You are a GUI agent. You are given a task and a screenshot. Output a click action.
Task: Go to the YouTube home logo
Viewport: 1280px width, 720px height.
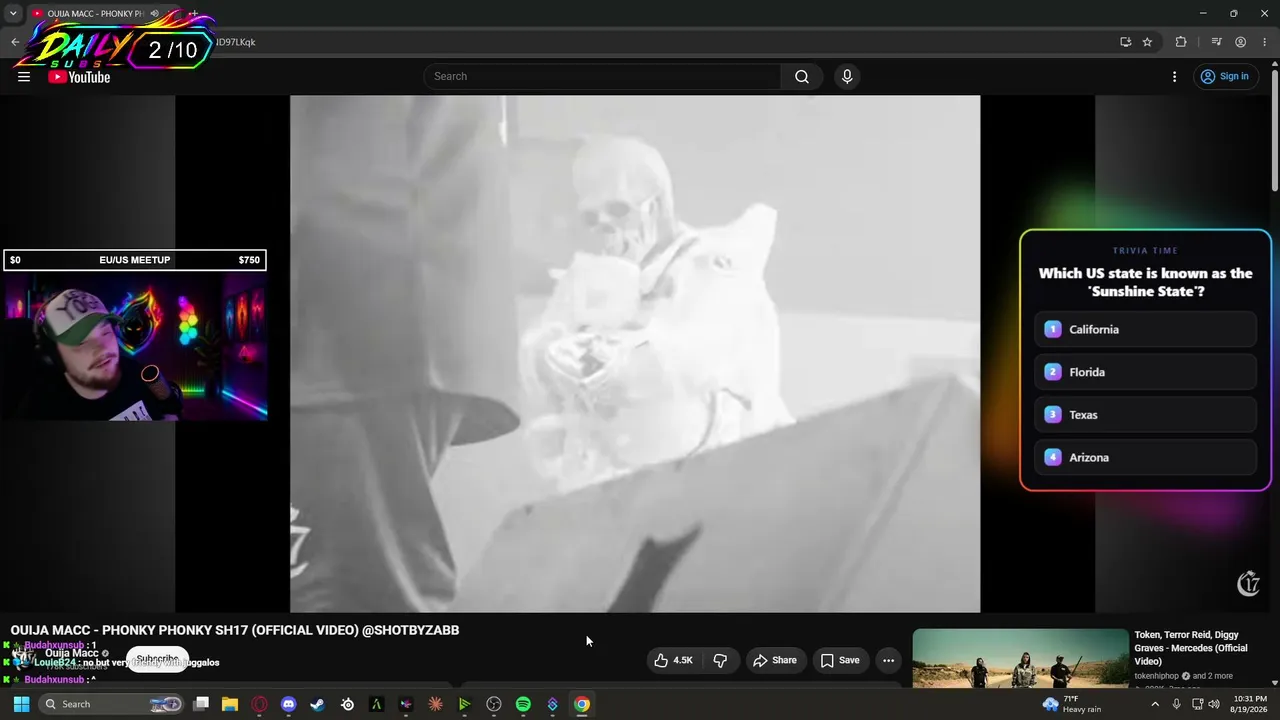click(x=79, y=77)
